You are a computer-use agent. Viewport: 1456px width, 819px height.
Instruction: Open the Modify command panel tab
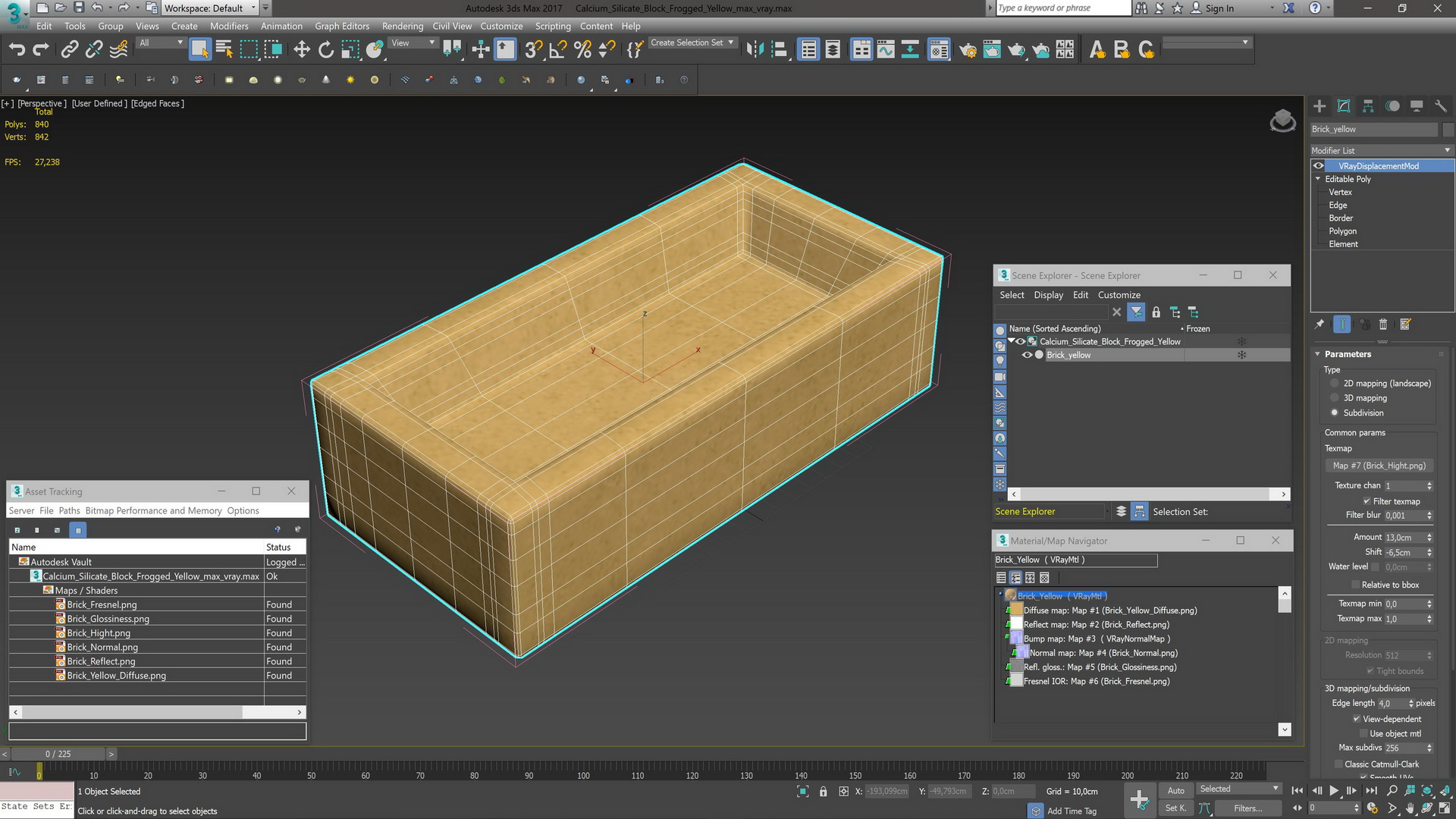[x=1344, y=106]
